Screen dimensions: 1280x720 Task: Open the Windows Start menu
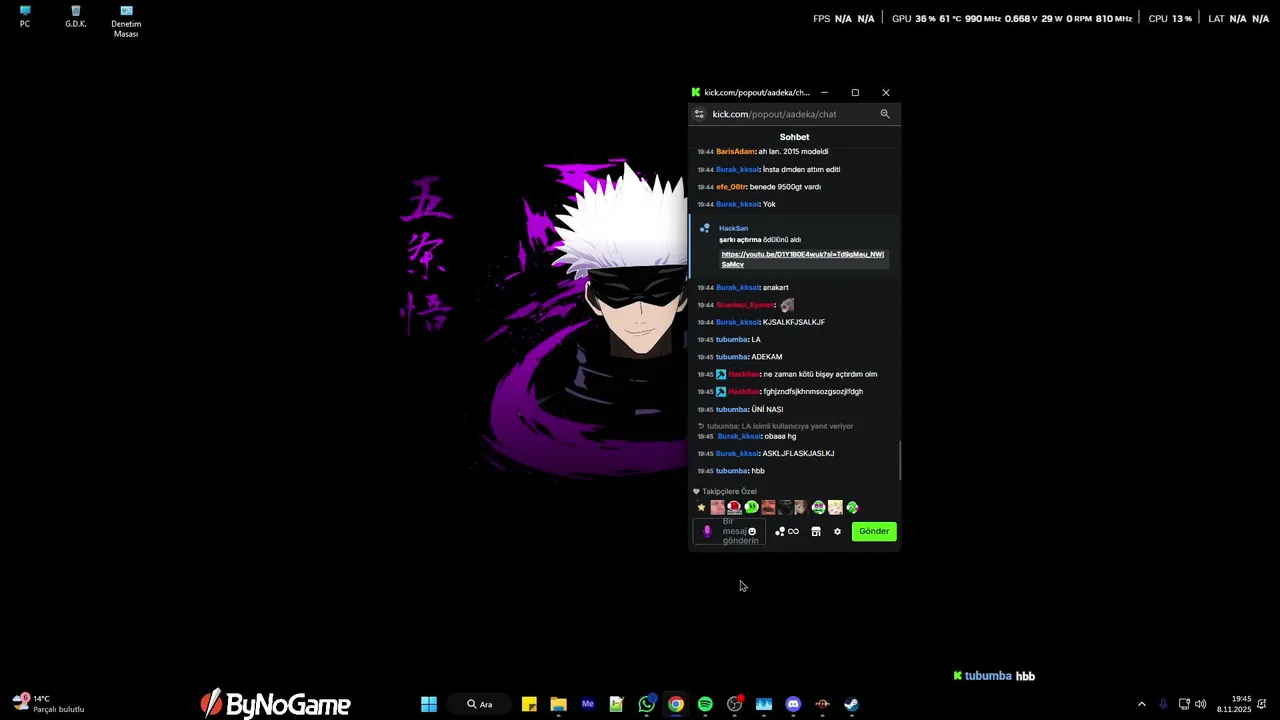429,704
